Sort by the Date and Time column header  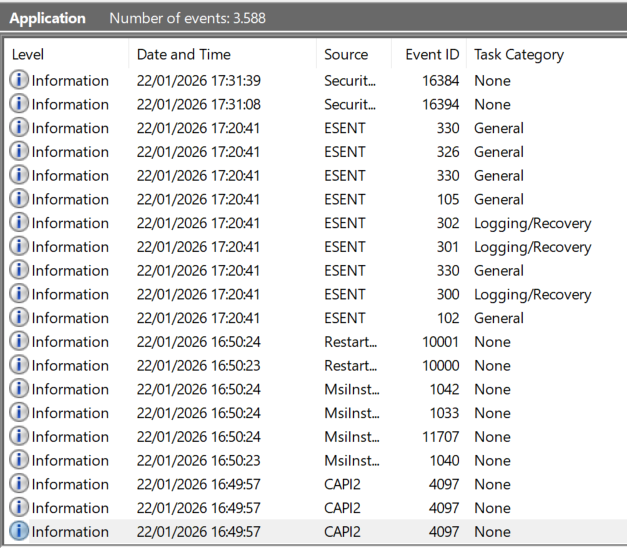pos(184,55)
